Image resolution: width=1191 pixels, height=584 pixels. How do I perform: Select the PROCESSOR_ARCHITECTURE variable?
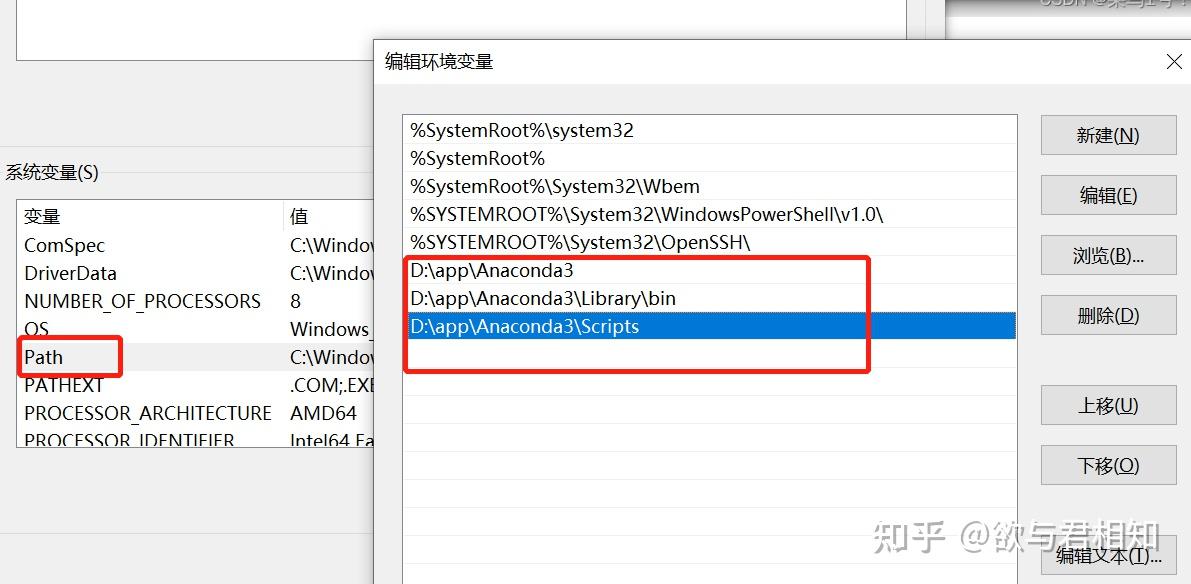tap(147, 413)
